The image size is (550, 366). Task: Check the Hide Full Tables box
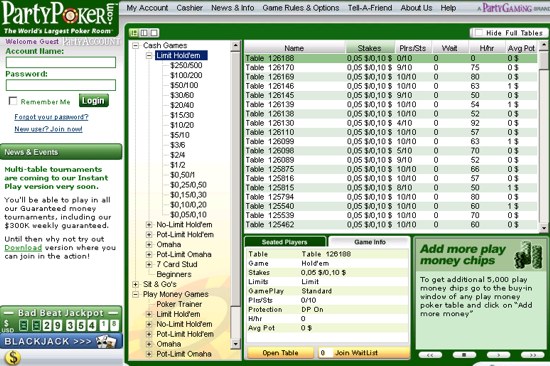(478, 33)
